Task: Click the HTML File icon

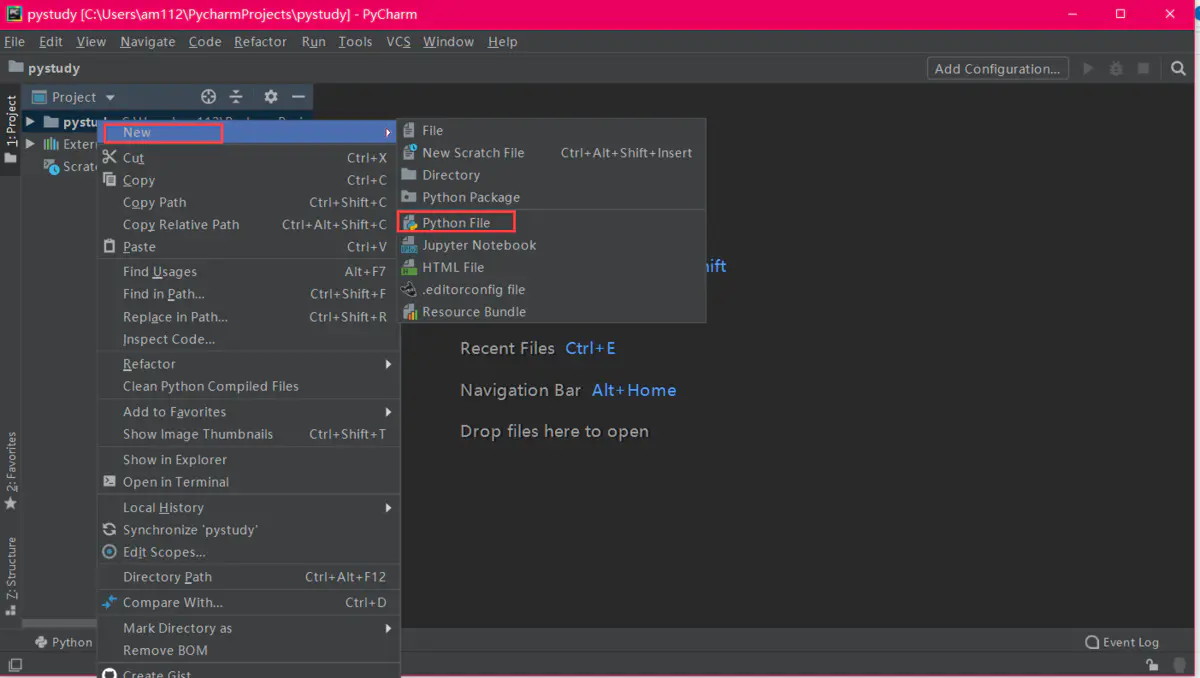Action: (410, 267)
